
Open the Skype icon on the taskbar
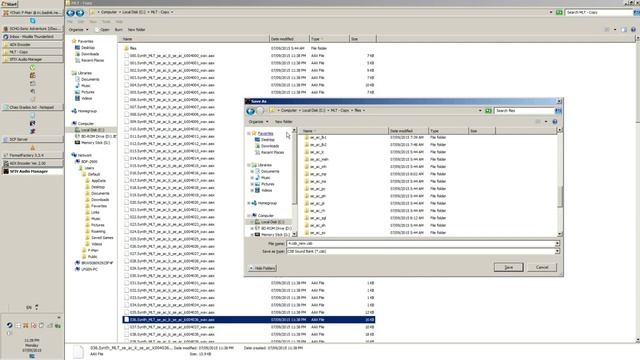(x=32, y=20)
